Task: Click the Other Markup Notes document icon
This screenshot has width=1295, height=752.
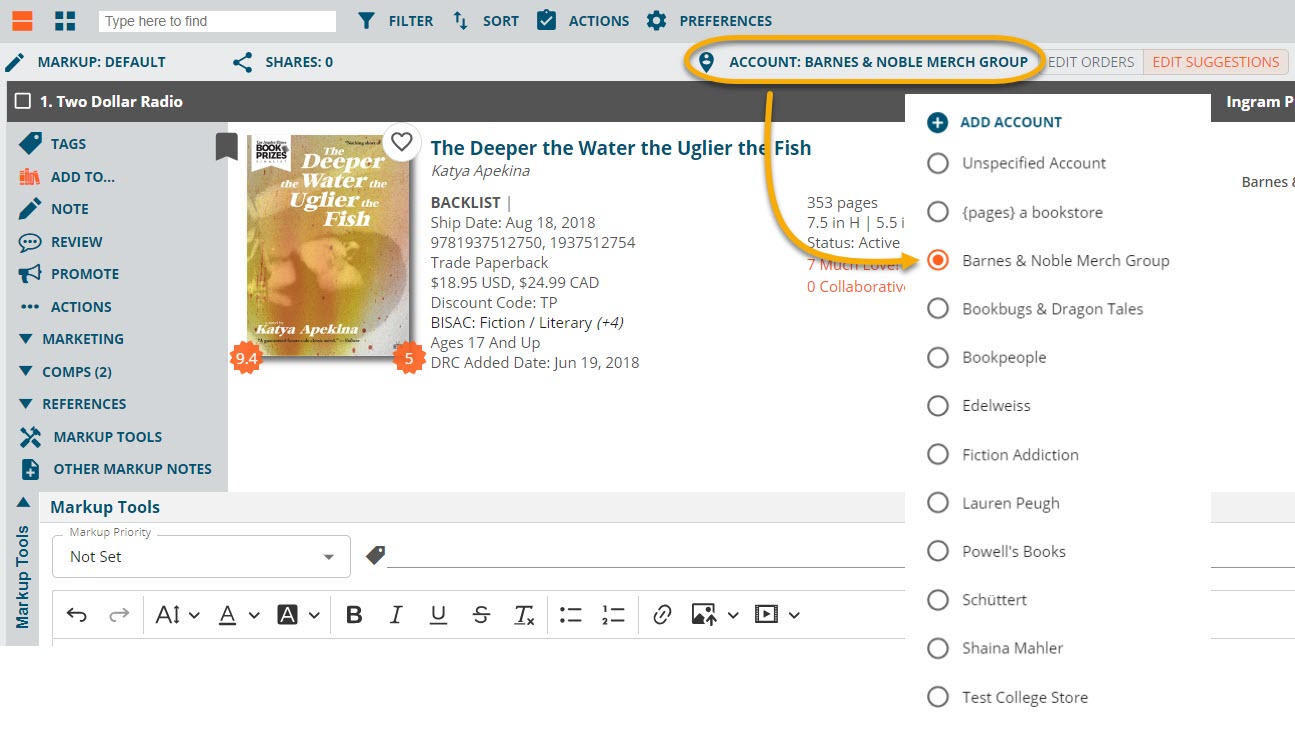Action: click(31, 469)
